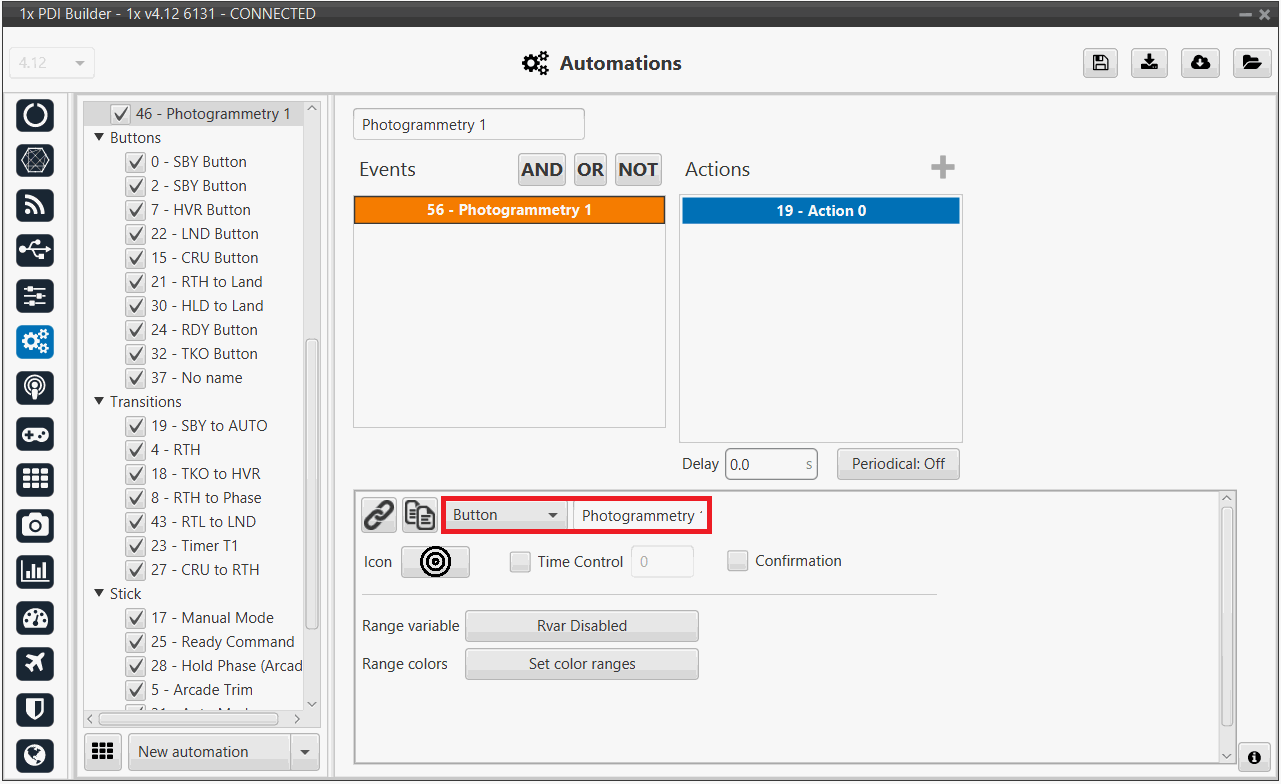Click the chain link icon
Screen dimensions: 1281x784
(x=379, y=515)
